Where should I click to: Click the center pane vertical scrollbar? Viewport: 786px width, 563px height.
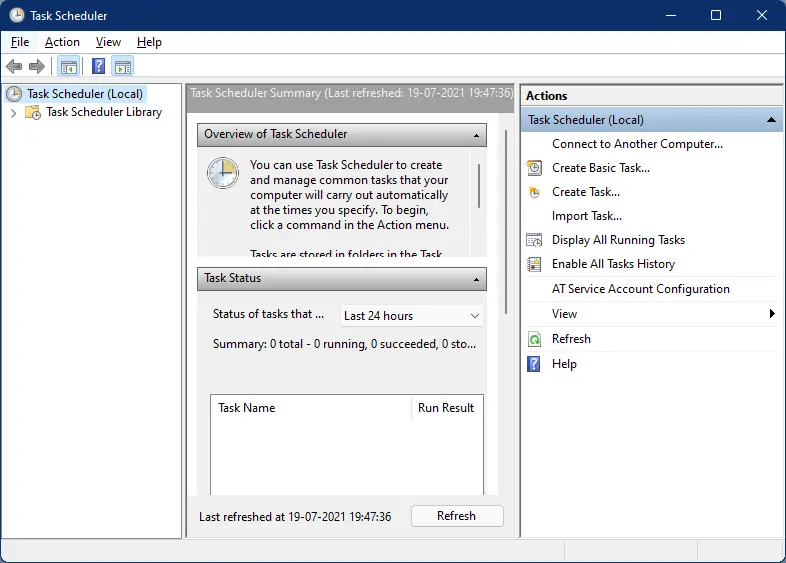tap(506, 222)
